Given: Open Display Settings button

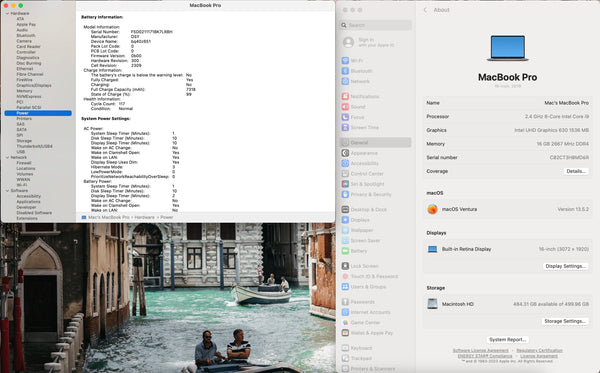Looking at the screenshot, I should pos(566,266).
